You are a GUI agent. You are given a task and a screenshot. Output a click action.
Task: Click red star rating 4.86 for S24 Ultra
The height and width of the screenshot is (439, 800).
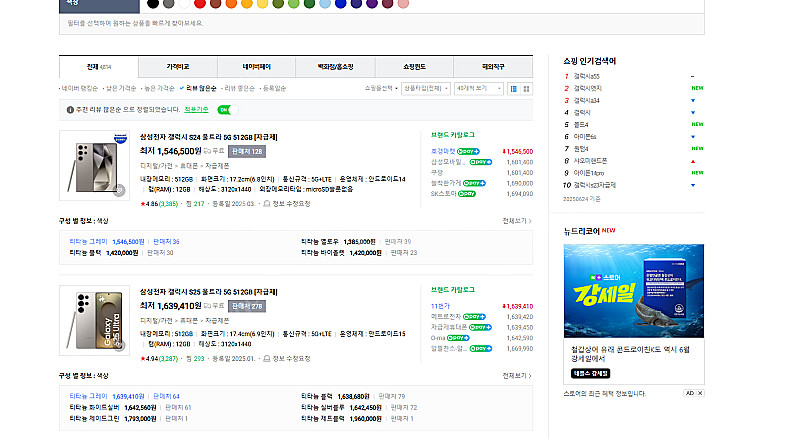click(143, 204)
